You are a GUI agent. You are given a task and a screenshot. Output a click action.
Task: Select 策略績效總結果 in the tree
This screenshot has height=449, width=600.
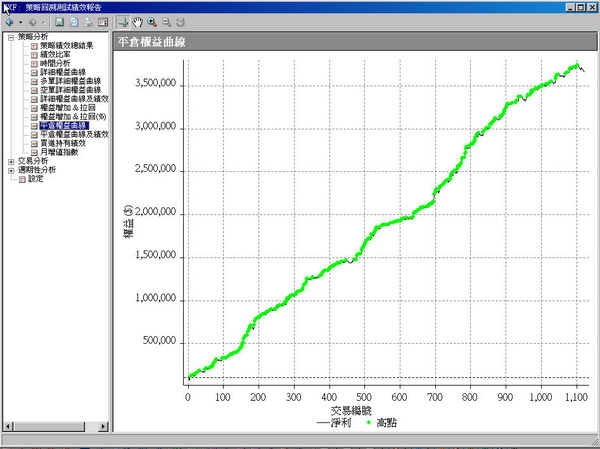(67, 46)
